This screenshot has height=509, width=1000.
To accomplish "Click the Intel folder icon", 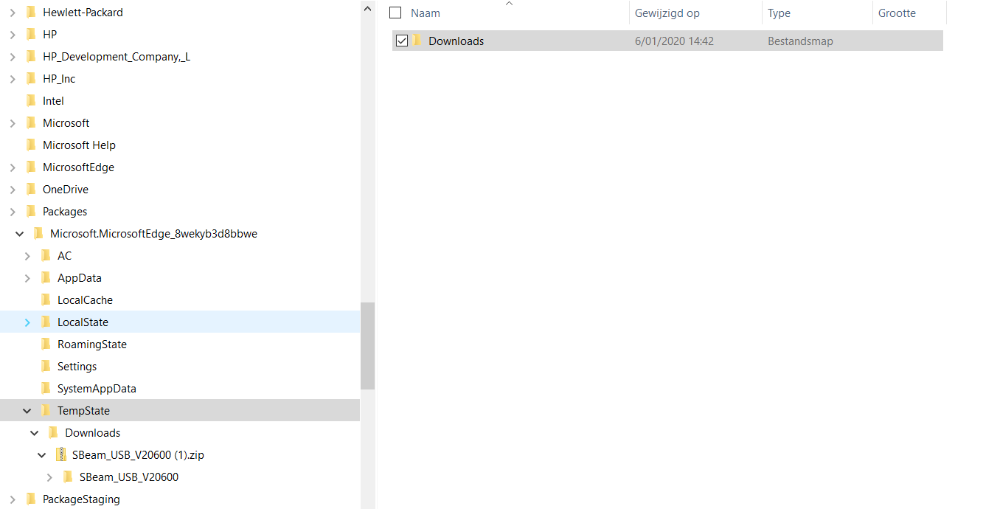I will (x=30, y=101).
